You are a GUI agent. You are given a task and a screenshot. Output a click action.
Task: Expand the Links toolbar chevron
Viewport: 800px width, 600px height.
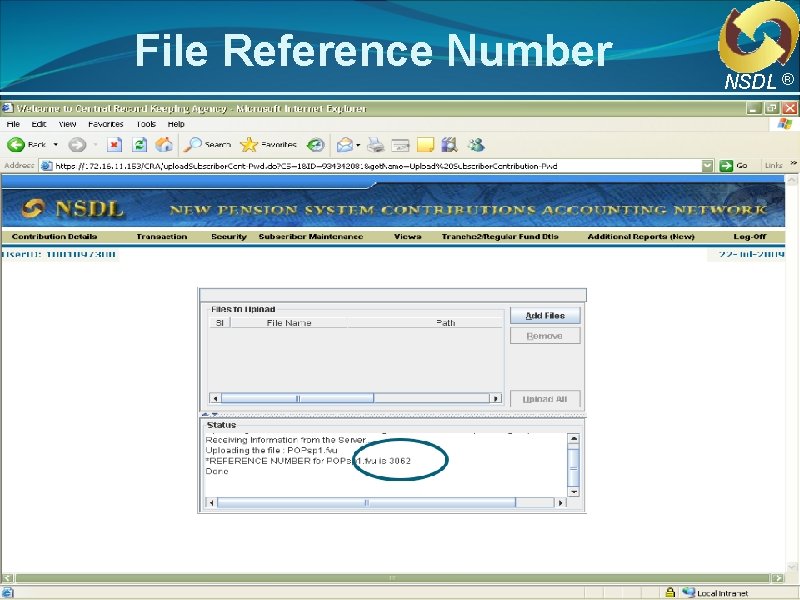[793, 164]
